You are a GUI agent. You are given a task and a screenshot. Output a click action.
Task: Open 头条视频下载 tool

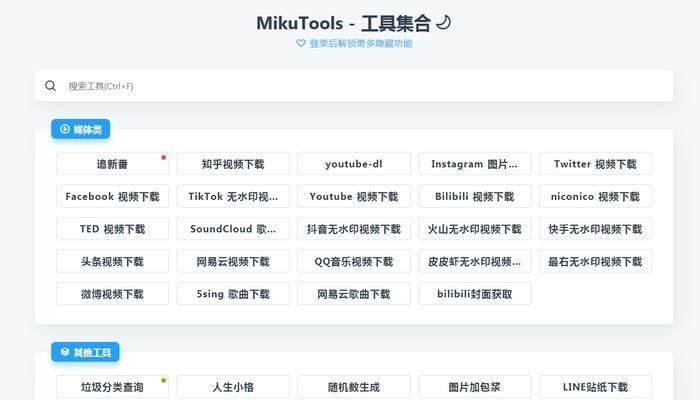112,262
